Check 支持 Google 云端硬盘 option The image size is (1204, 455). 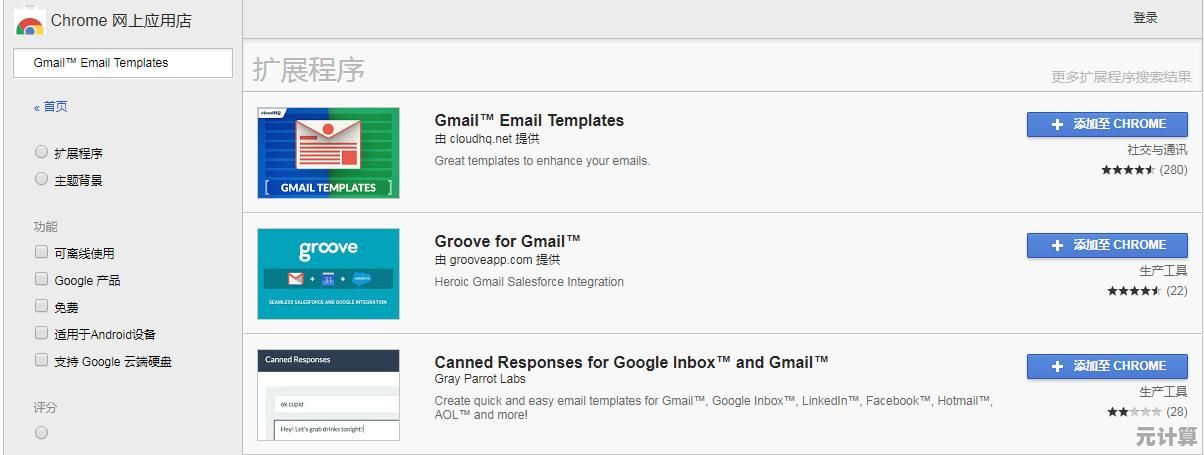coord(41,360)
